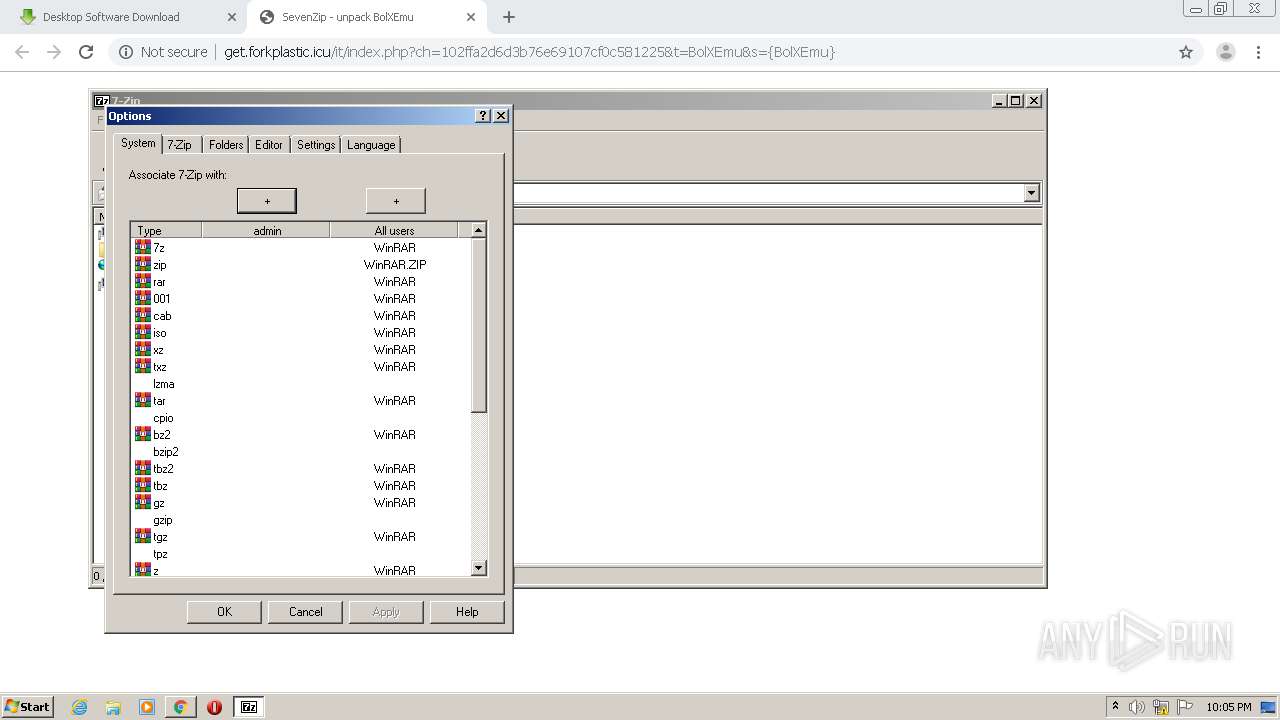Open Help from the Options dialog
The image size is (1280, 720).
(x=467, y=612)
